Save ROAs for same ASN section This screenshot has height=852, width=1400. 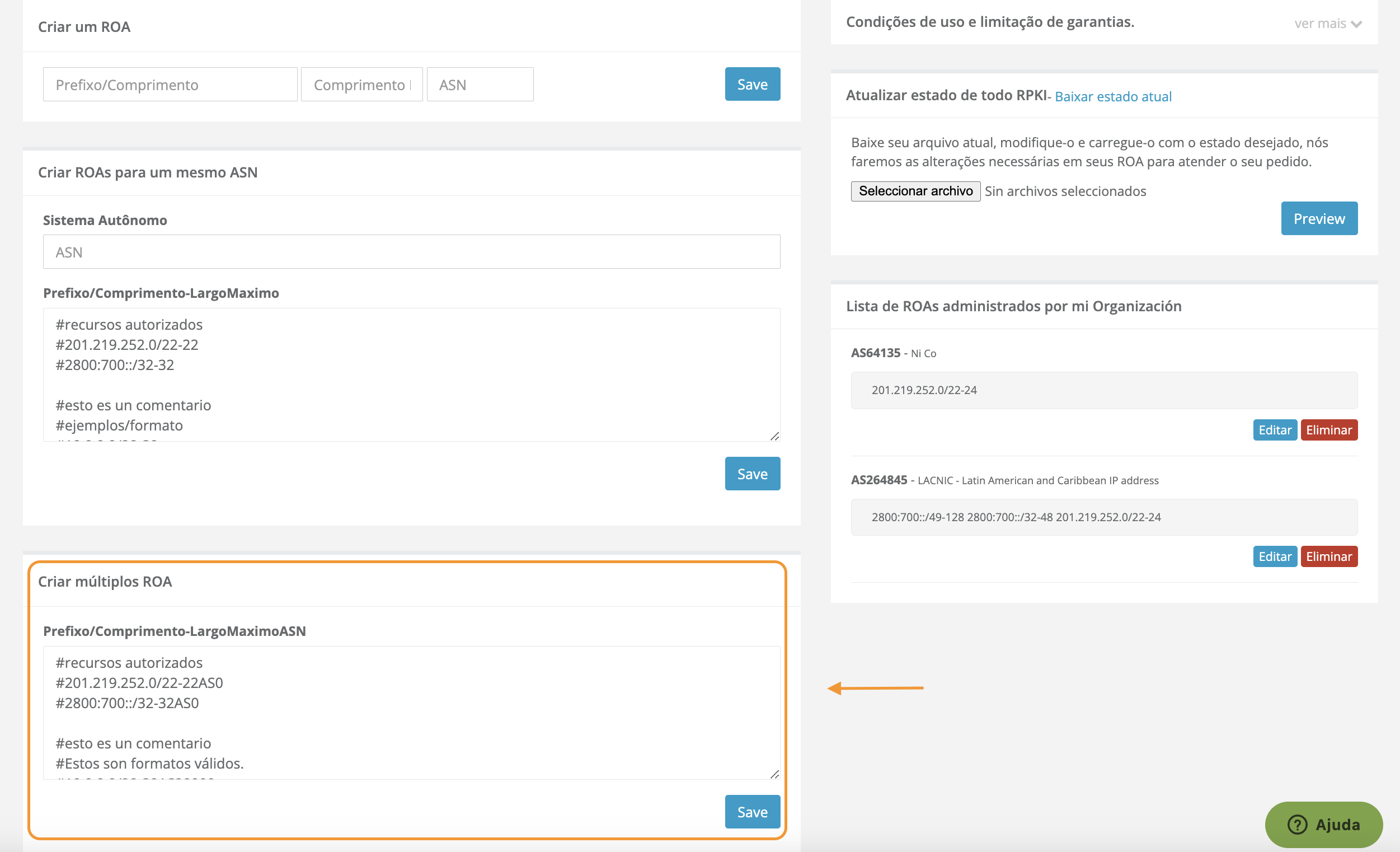coord(751,474)
